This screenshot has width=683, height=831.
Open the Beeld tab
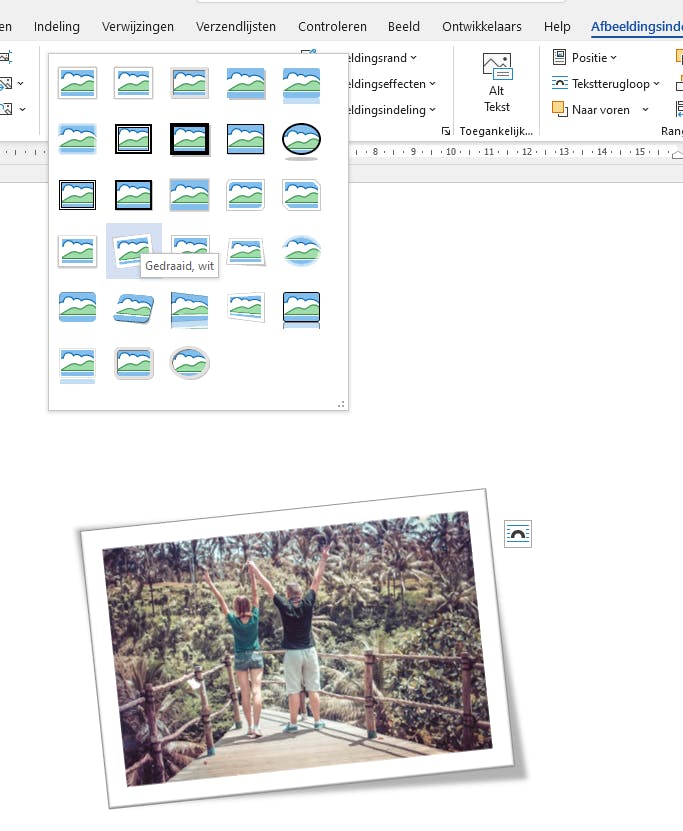coord(404,26)
